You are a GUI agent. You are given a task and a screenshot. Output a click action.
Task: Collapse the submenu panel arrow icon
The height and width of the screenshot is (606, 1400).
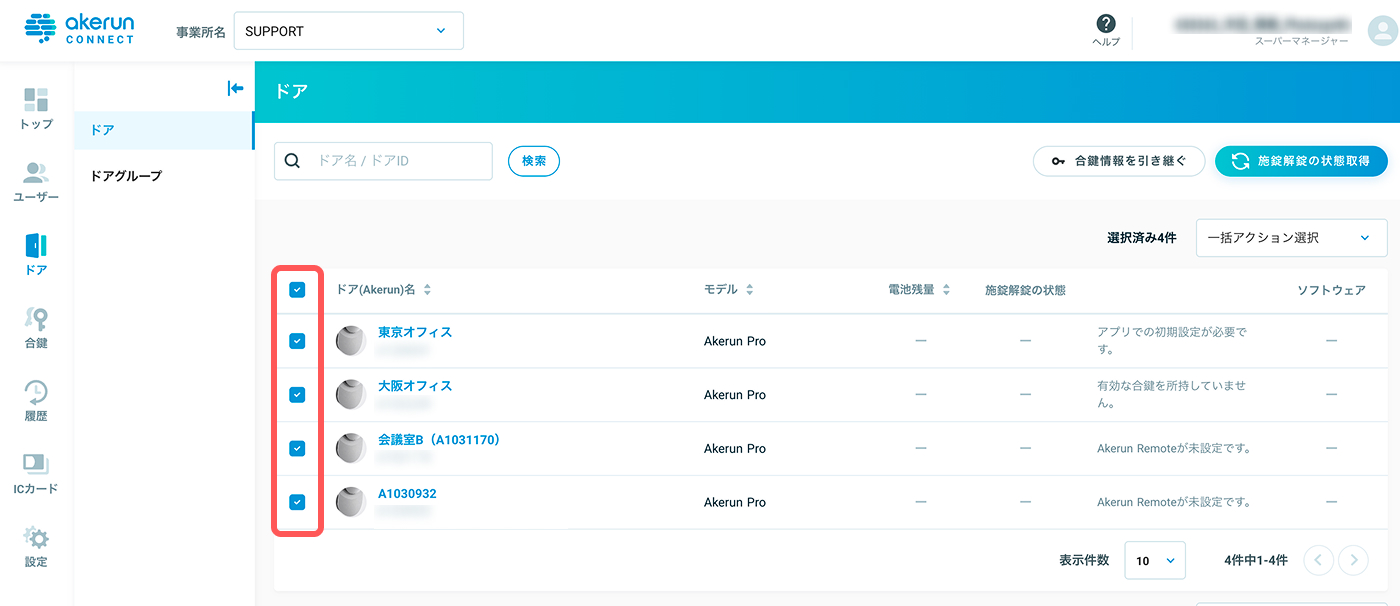pos(236,88)
